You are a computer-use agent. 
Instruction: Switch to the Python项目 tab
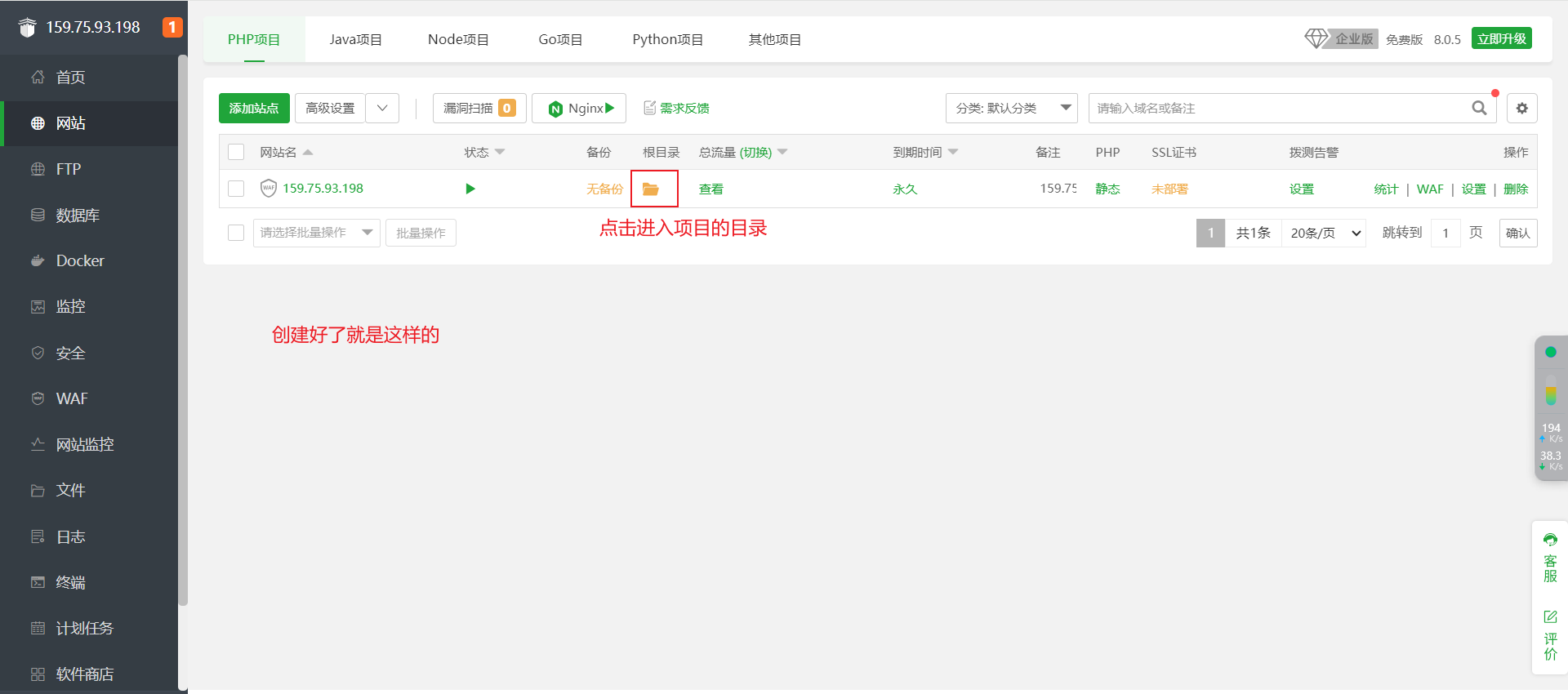point(667,39)
